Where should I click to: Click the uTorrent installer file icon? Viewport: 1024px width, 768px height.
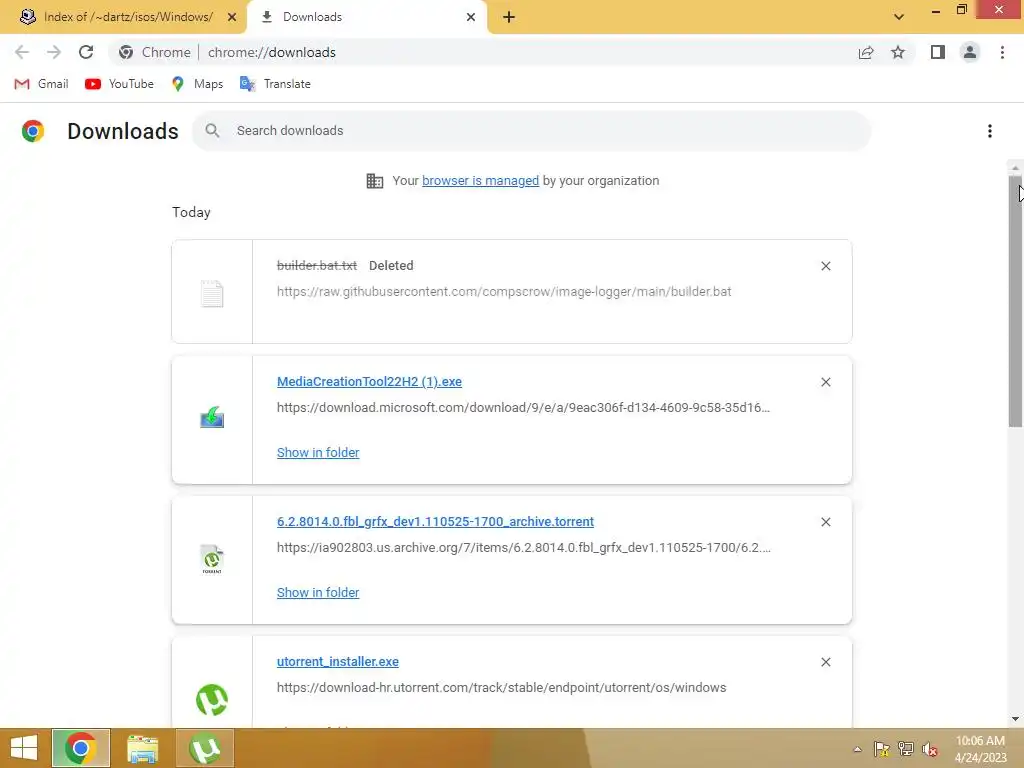[x=212, y=699]
